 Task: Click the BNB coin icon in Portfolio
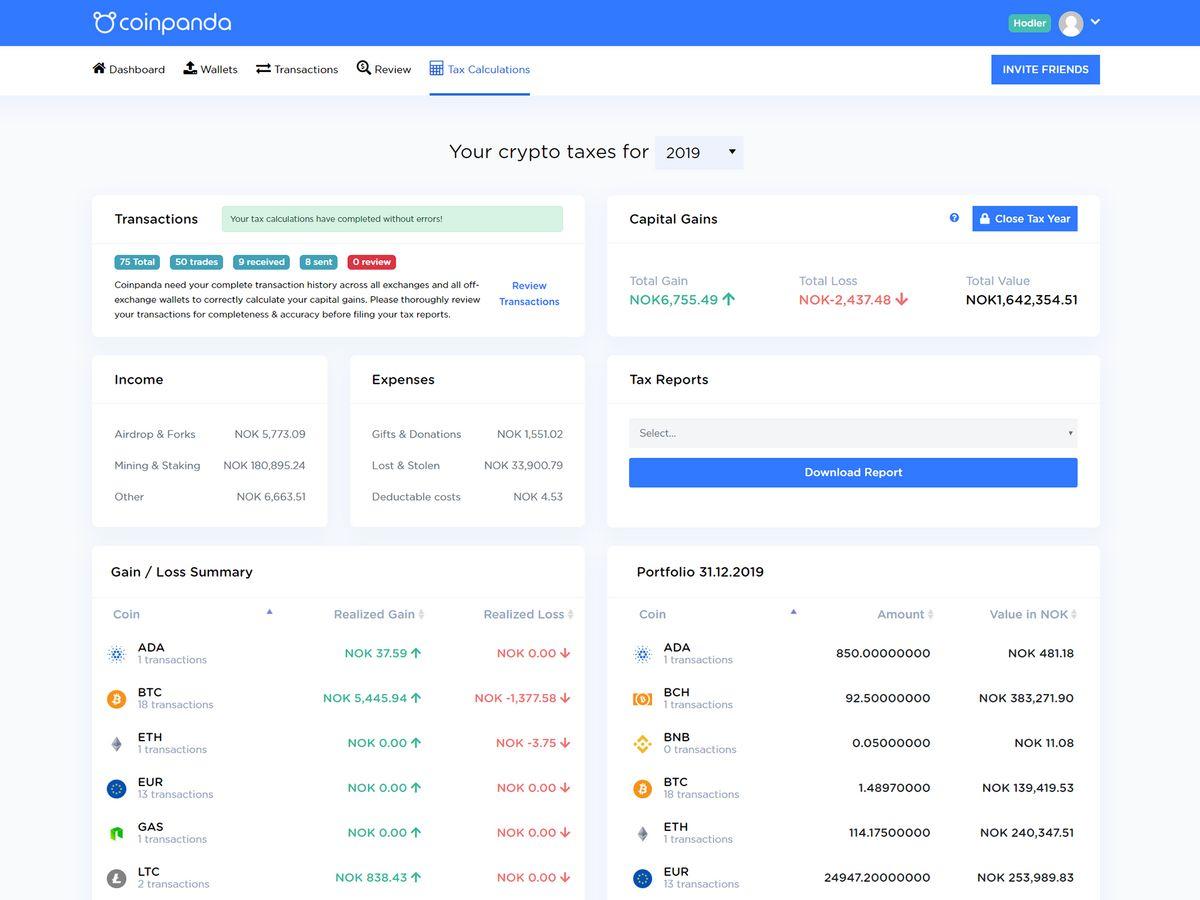pyautogui.click(x=643, y=743)
